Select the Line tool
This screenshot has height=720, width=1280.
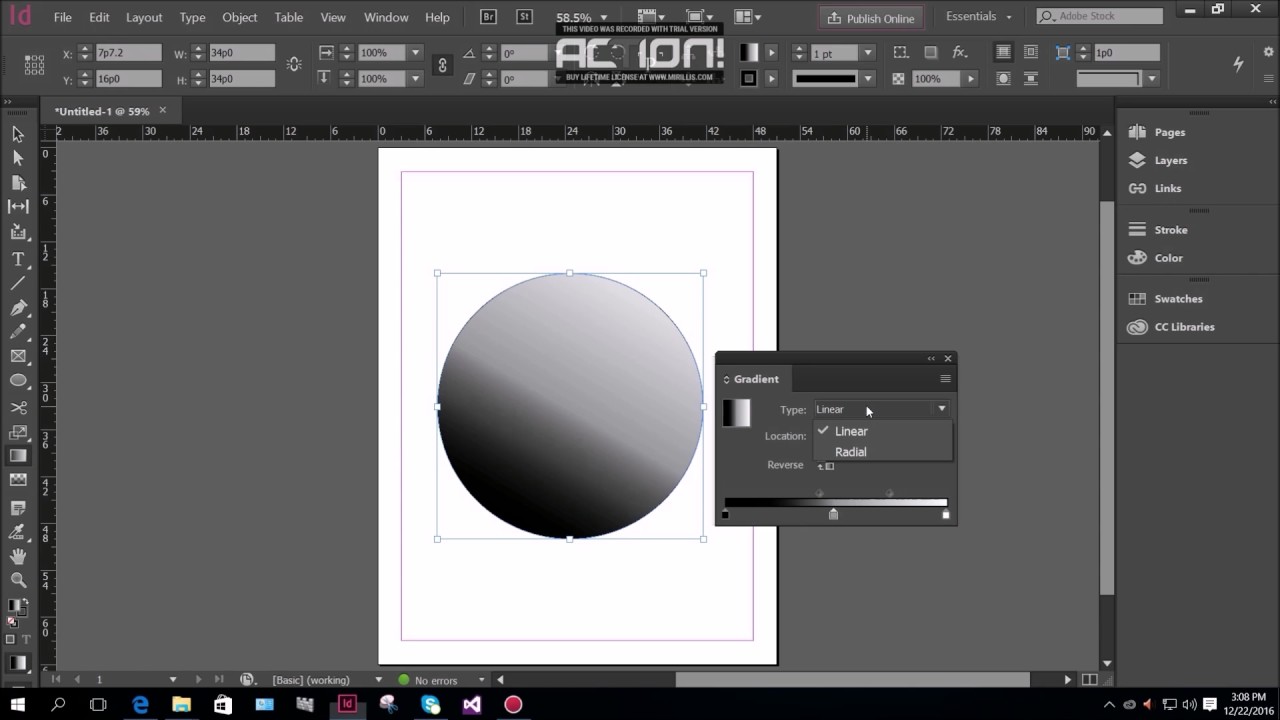18,284
